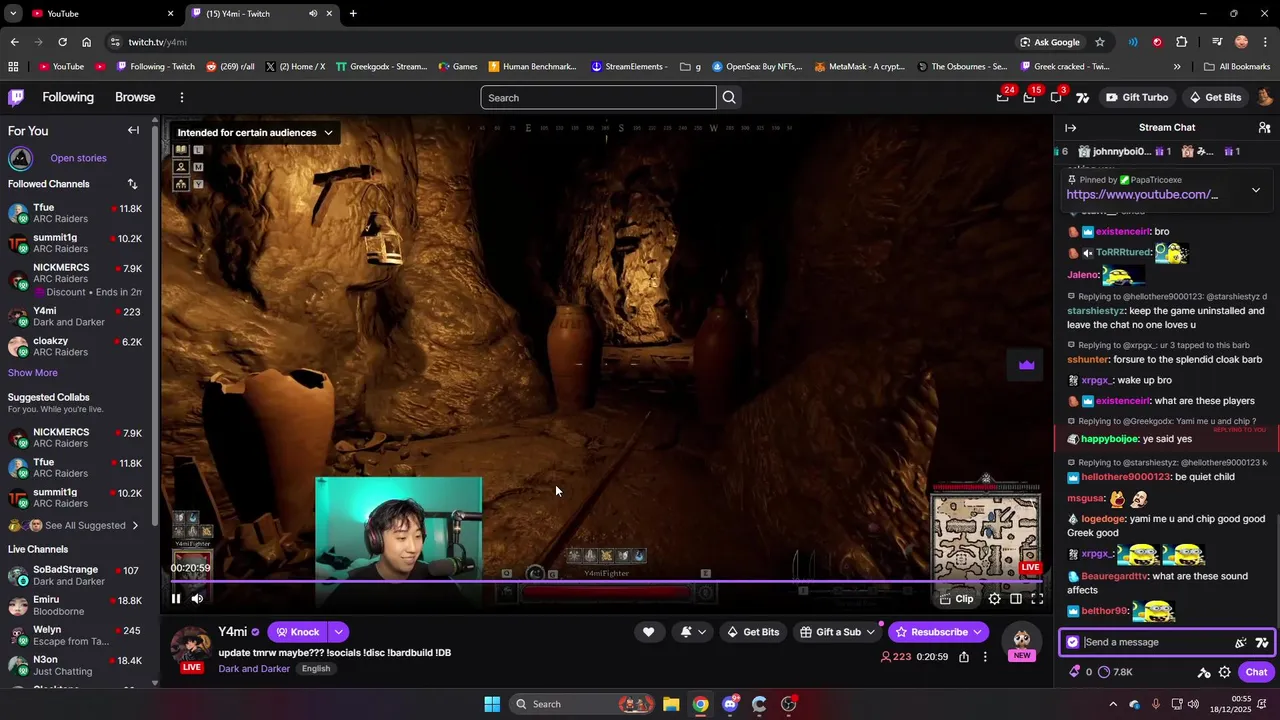This screenshot has height=720, width=1280.
Task: Open cloakzy in followed channels
Action: 75,347
